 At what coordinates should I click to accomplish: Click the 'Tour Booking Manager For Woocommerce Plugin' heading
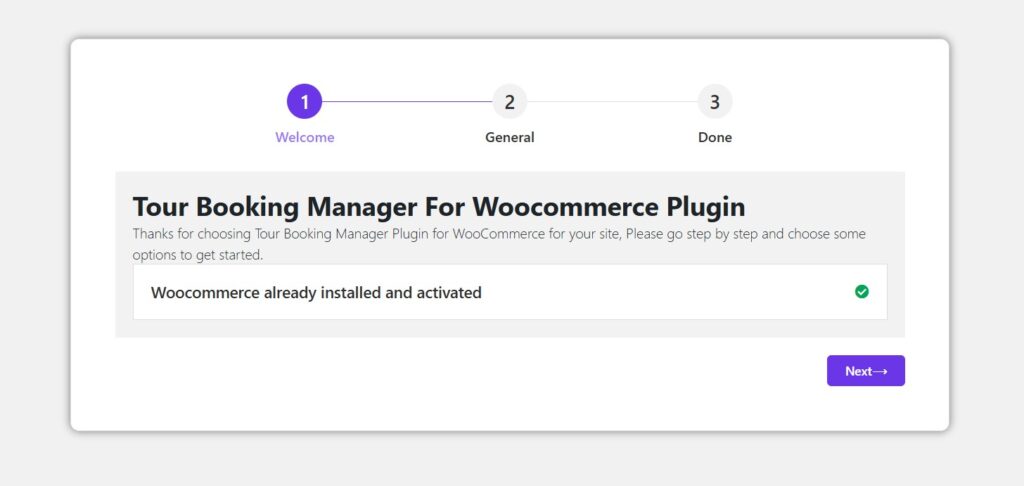click(x=439, y=207)
